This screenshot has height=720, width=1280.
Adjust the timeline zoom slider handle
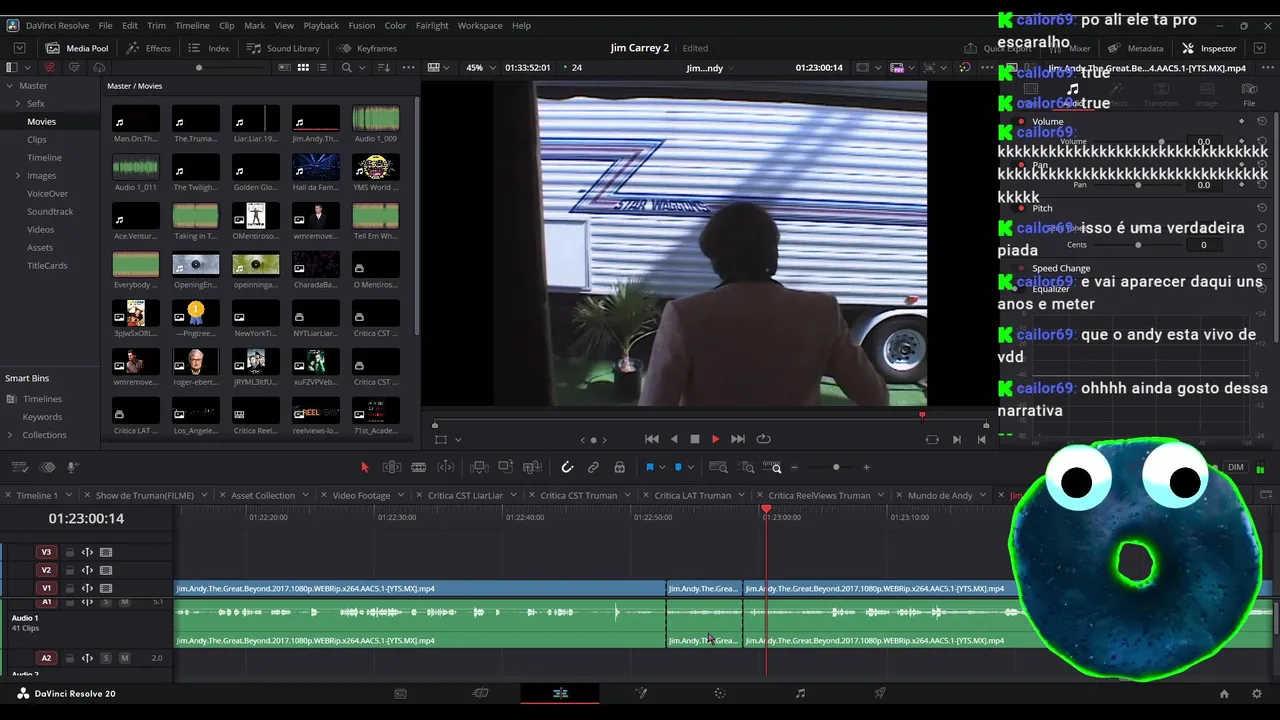point(836,467)
